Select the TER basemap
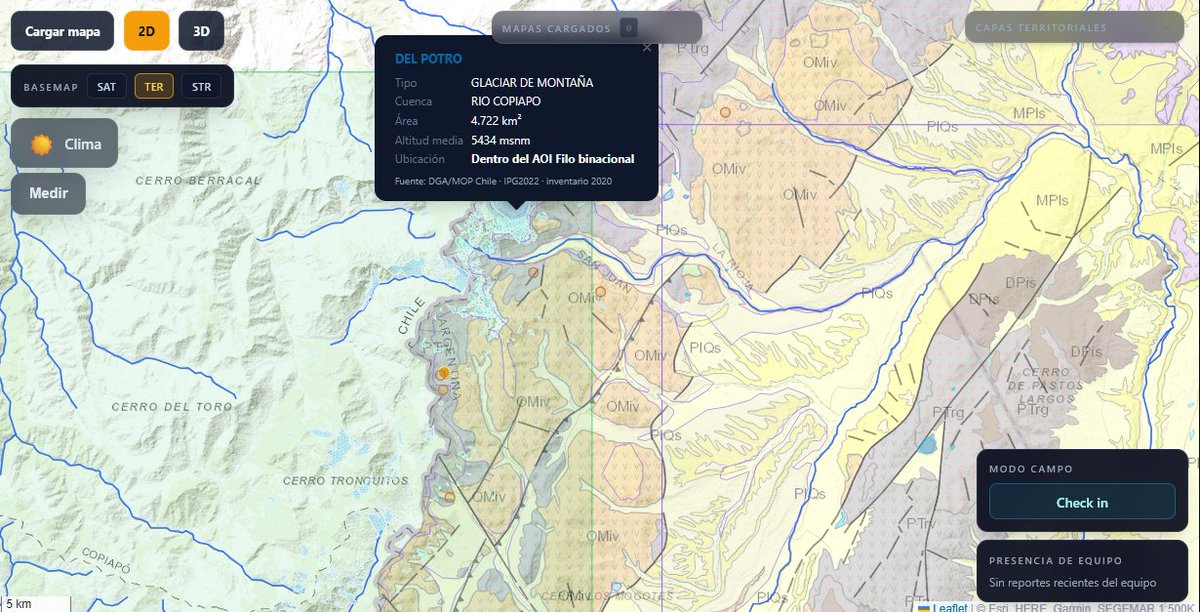Screen dimensions: 1200x612 pos(154,86)
